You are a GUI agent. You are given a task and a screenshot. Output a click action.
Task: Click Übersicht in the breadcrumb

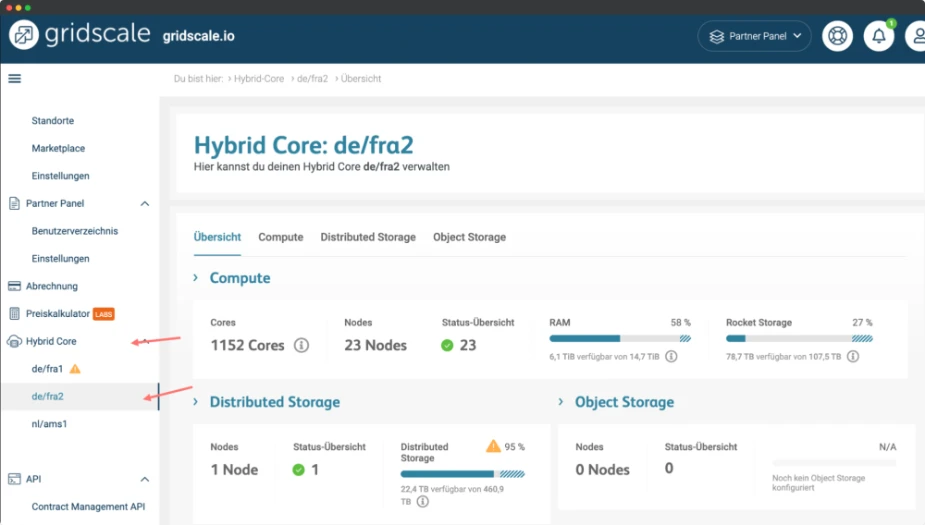[x=361, y=78]
